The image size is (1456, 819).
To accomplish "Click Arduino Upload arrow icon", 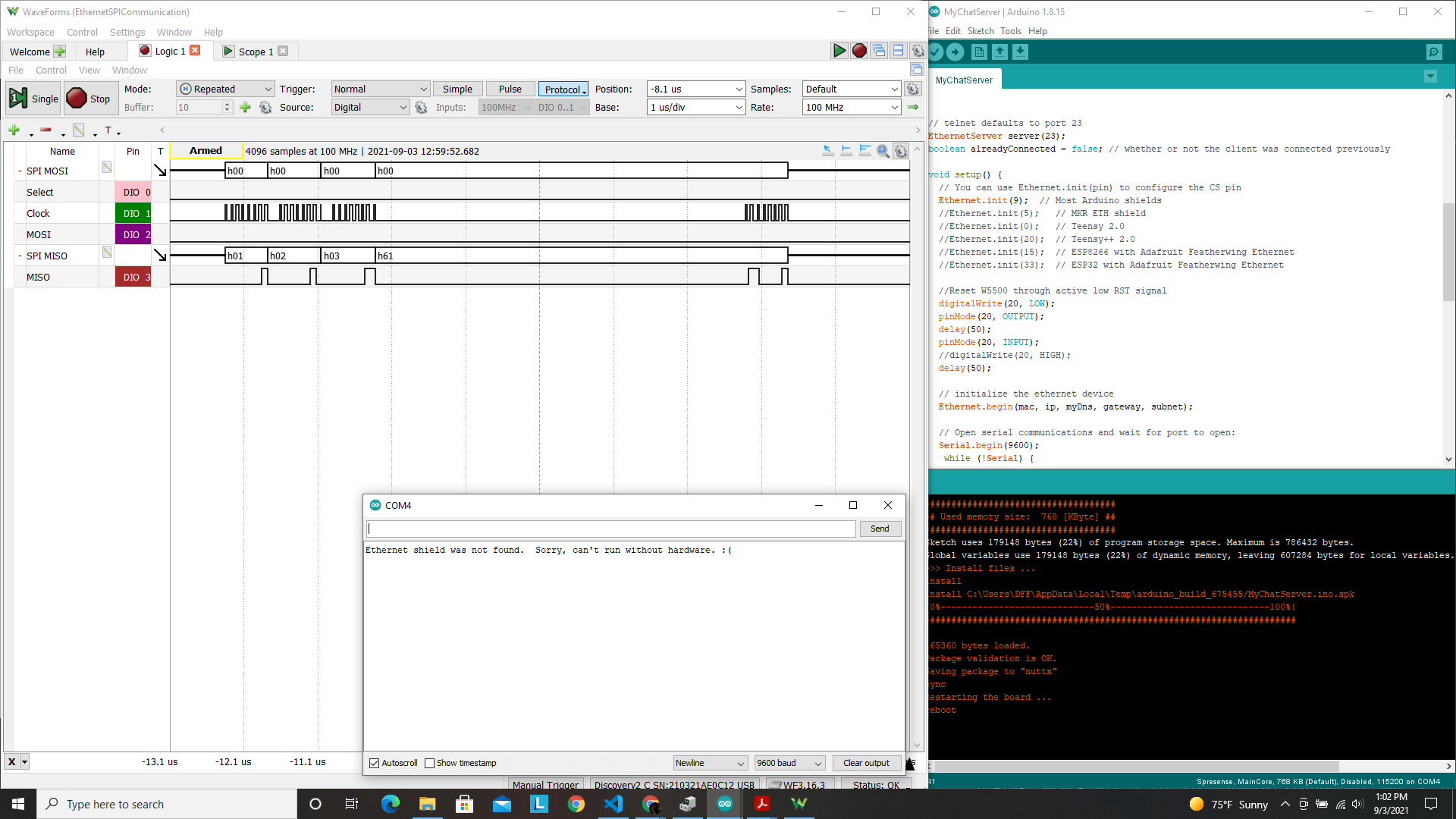I will 955,52.
